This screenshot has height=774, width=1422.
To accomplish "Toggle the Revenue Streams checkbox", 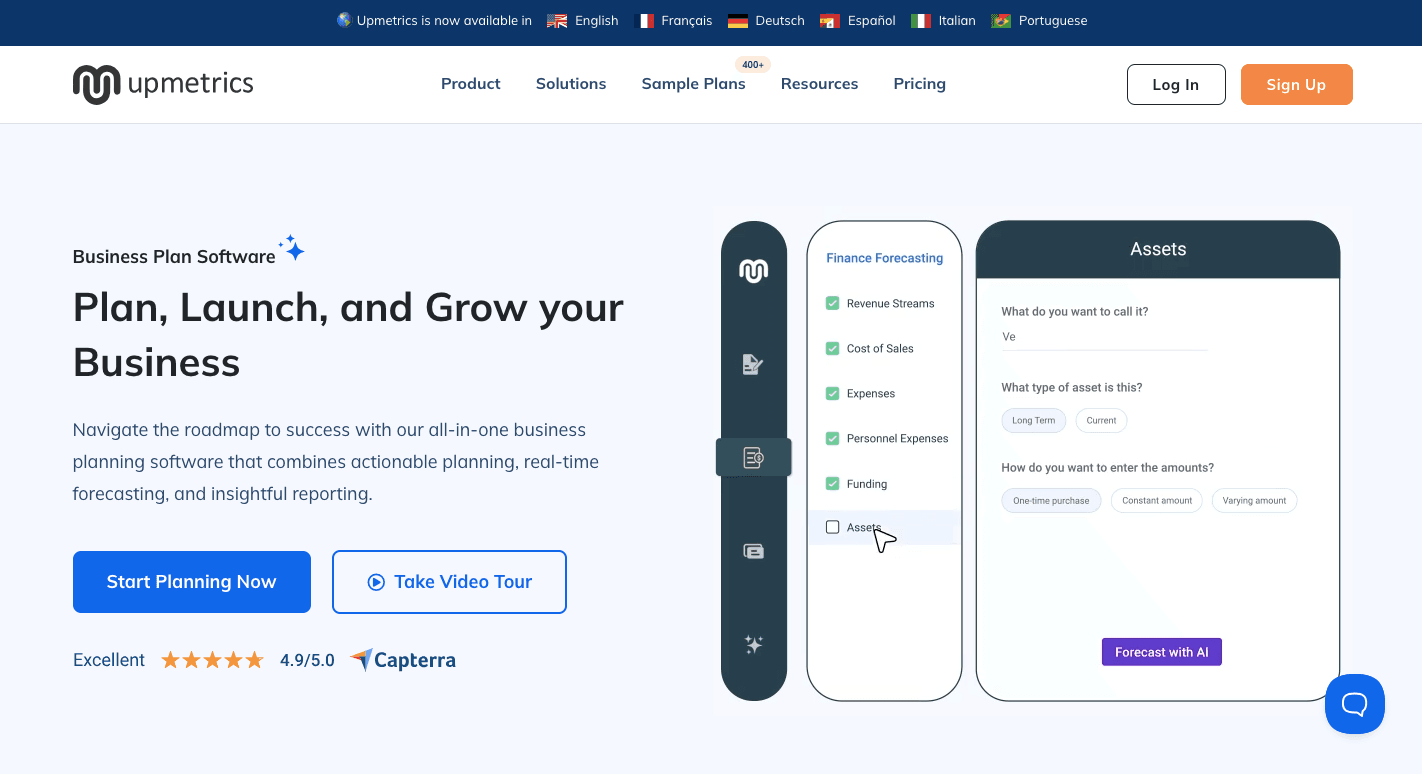I will tap(832, 303).
